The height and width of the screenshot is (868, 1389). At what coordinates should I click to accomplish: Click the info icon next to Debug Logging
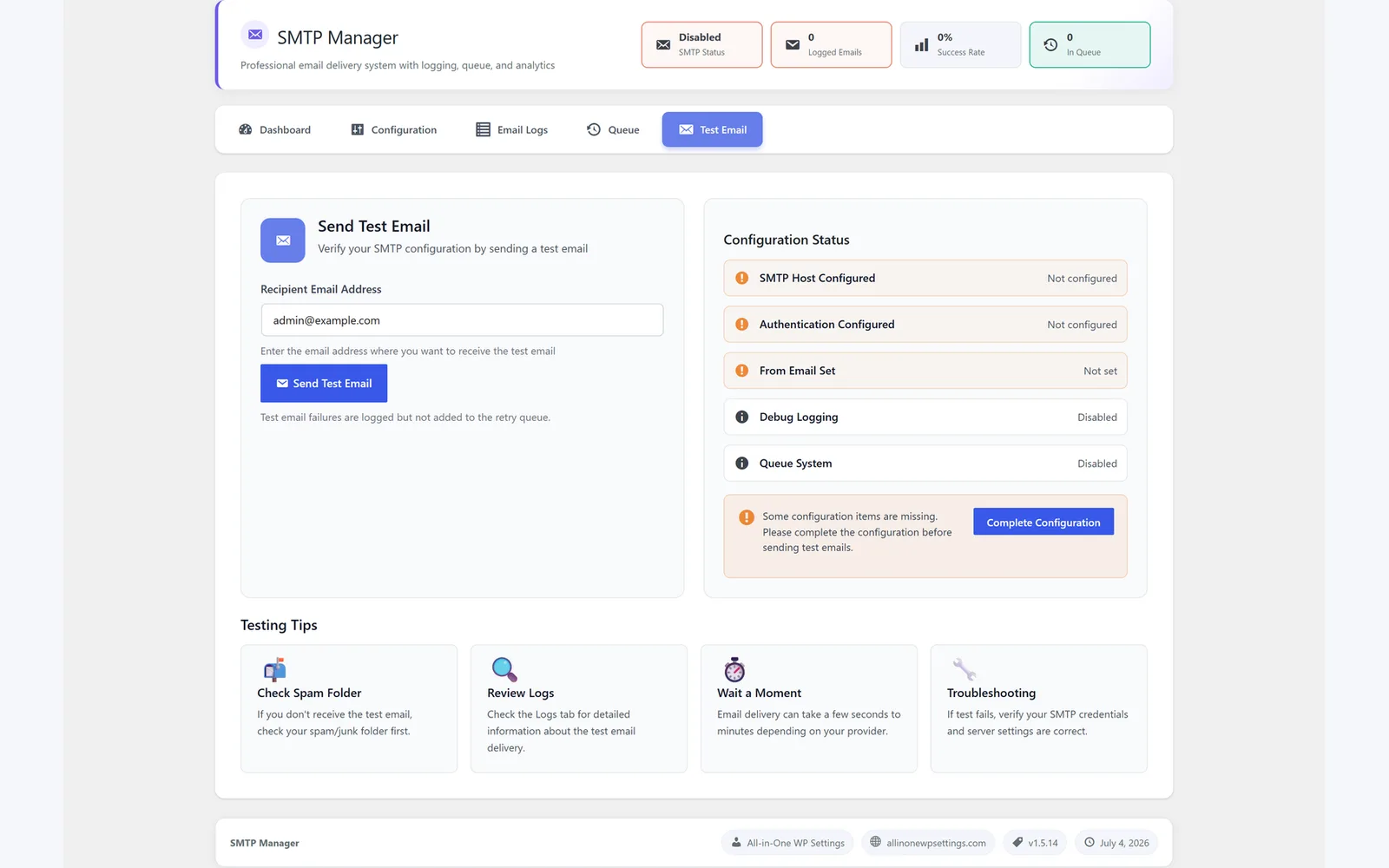click(742, 417)
